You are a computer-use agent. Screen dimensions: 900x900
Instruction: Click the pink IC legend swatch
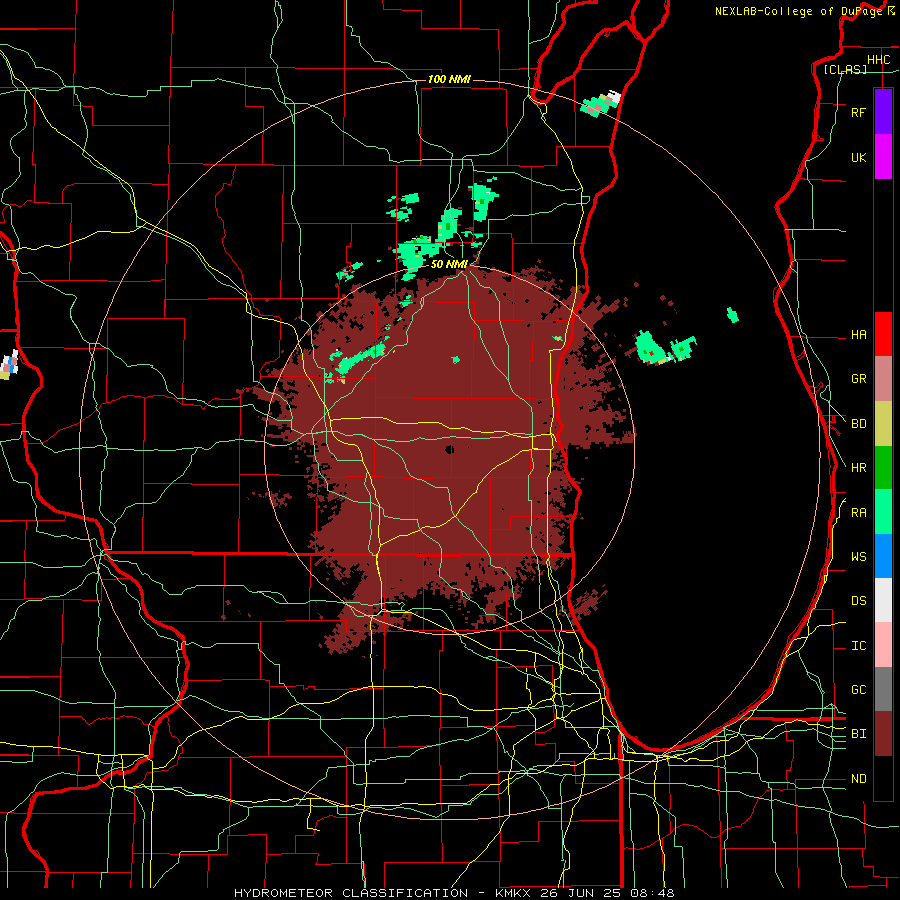(883, 645)
